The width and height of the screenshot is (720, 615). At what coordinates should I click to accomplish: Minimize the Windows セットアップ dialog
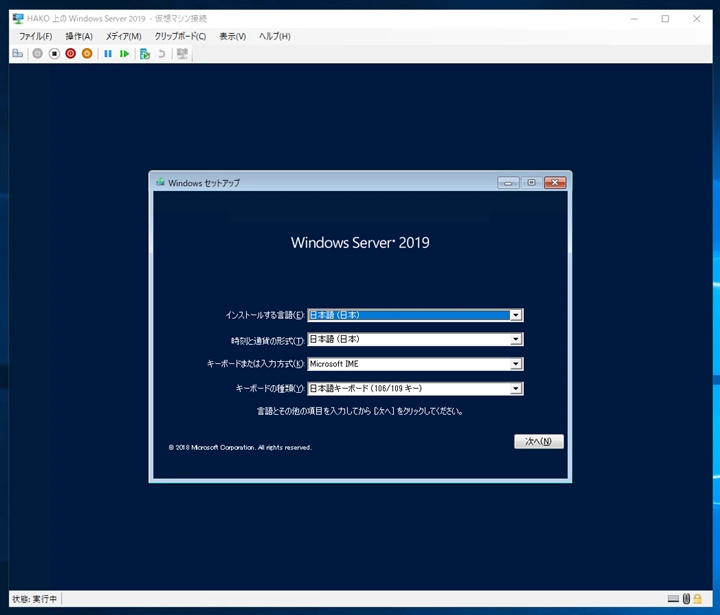pos(508,183)
